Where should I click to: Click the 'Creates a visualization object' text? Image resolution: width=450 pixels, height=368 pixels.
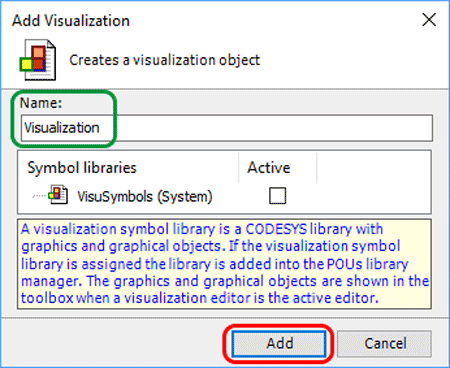click(x=164, y=60)
